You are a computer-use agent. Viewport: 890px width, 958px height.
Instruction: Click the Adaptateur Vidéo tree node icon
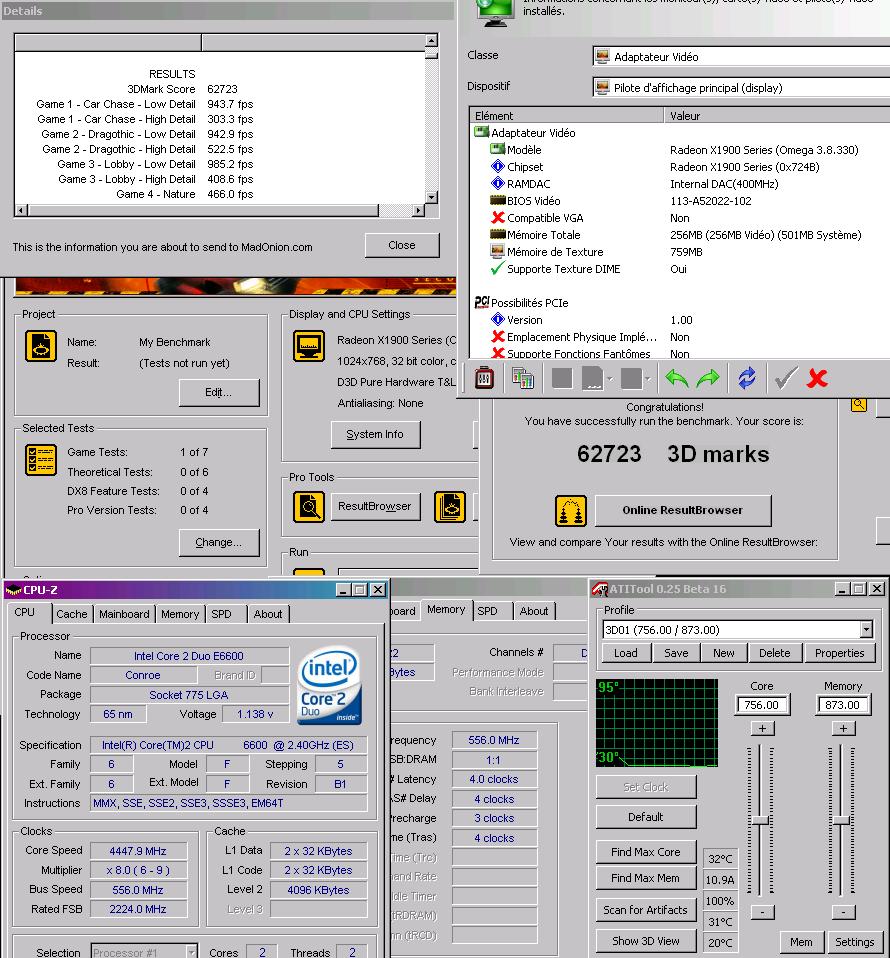tap(482, 132)
